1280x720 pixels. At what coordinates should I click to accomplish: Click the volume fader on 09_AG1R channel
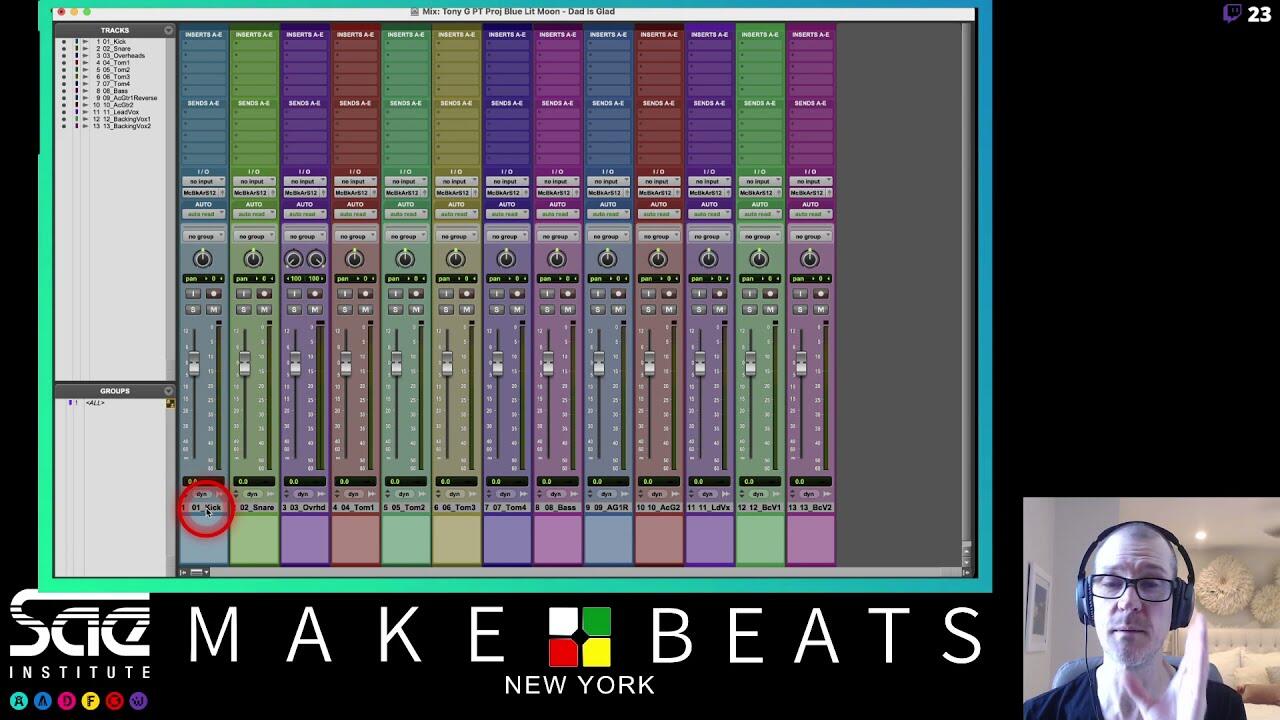pyautogui.click(x=598, y=366)
